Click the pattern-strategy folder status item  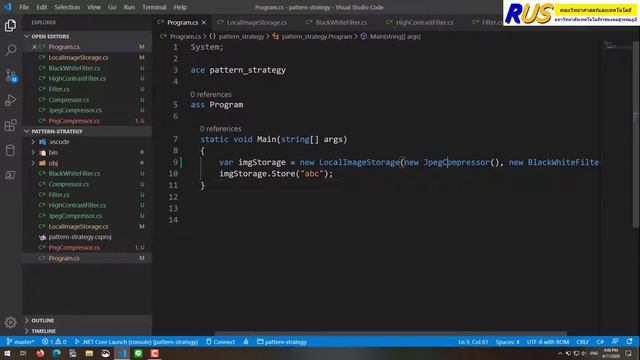tap(282, 342)
